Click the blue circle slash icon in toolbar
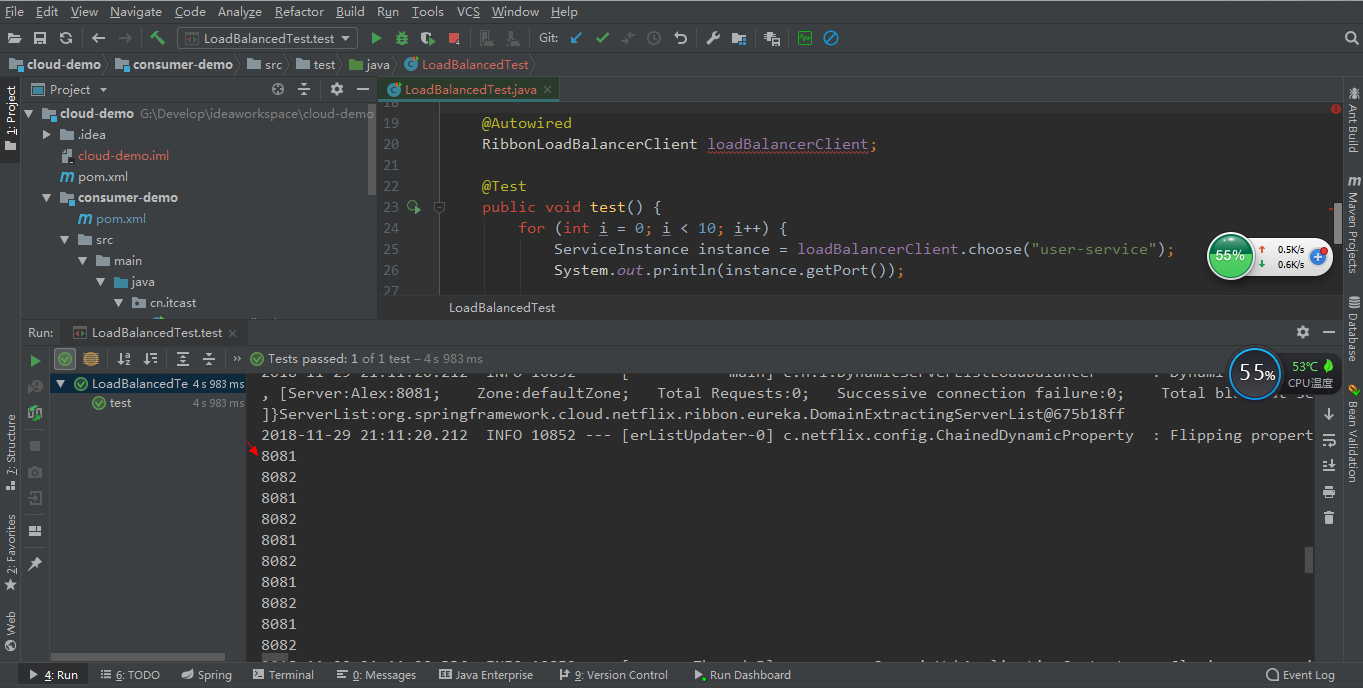Screen dimensions: 1363x688 (831, 38)
